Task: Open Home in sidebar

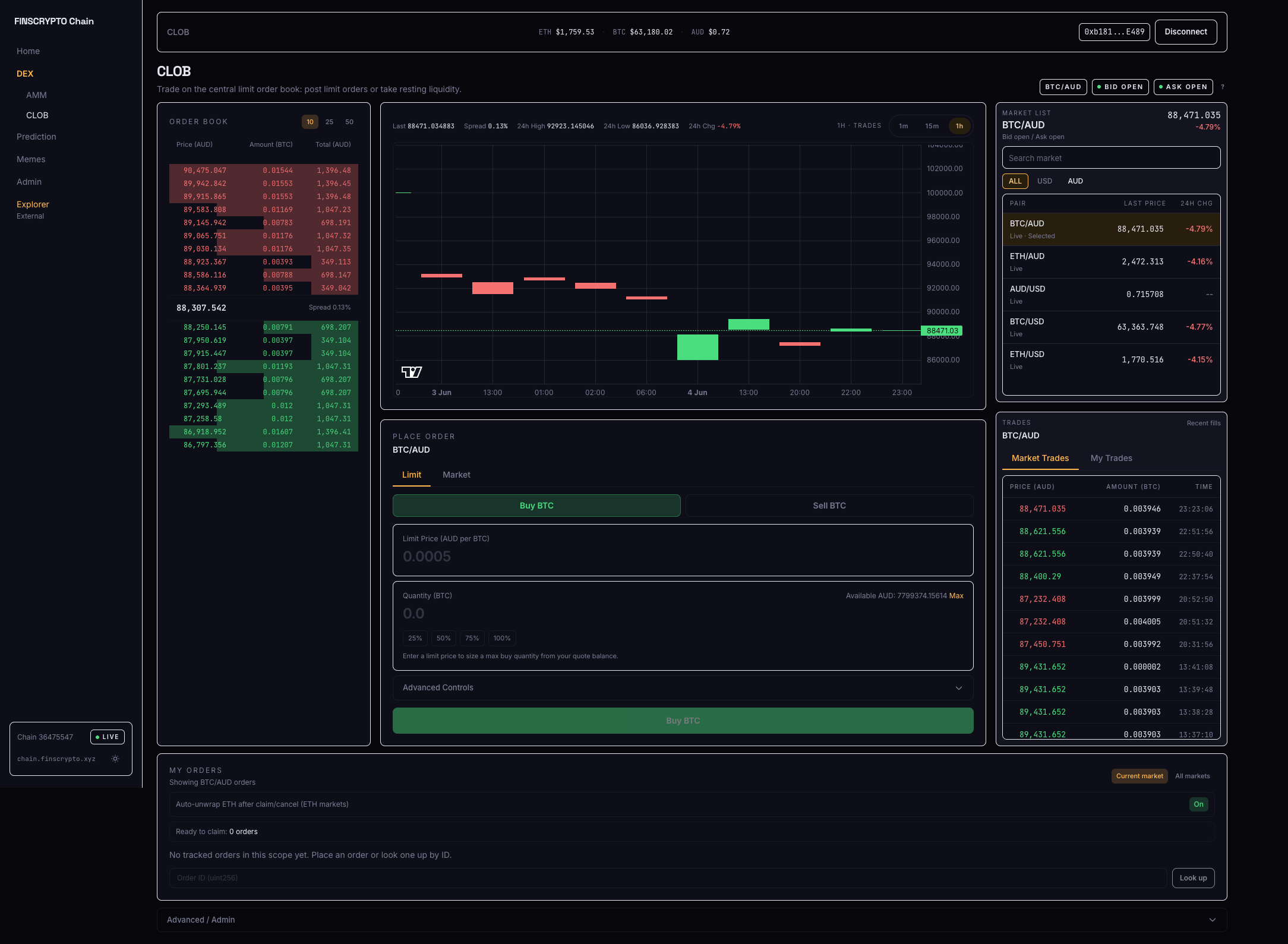Action: [29, 51]
